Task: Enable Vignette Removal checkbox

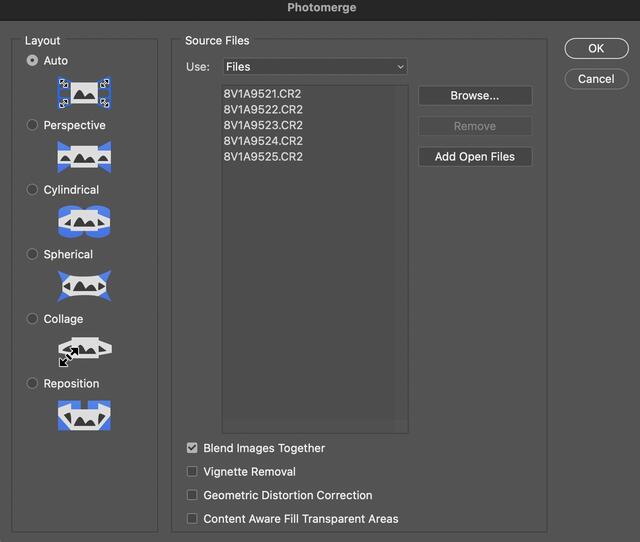Action: [192, 471]
